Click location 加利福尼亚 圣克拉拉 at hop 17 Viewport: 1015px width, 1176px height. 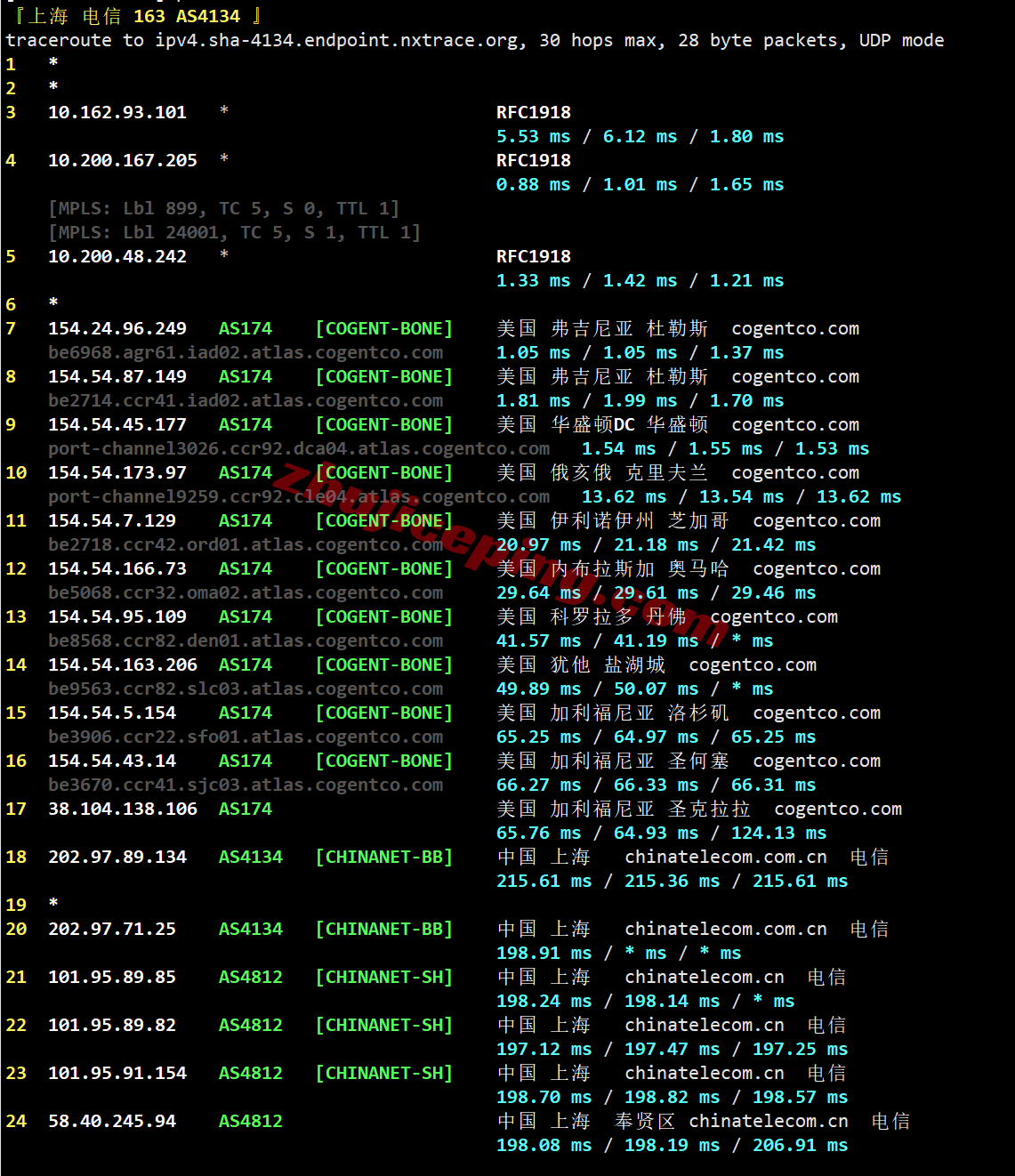(x=651, y=809)
